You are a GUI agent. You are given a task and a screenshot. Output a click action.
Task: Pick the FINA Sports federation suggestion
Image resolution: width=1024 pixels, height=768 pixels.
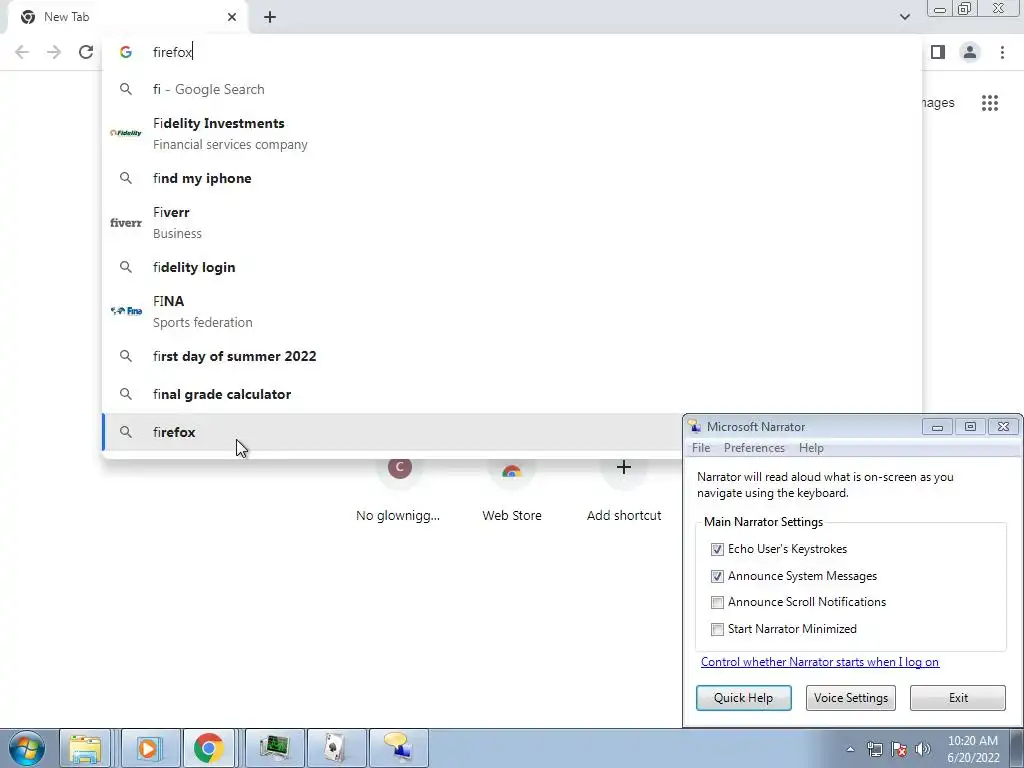pyautogui.click(x=512, y=312)
